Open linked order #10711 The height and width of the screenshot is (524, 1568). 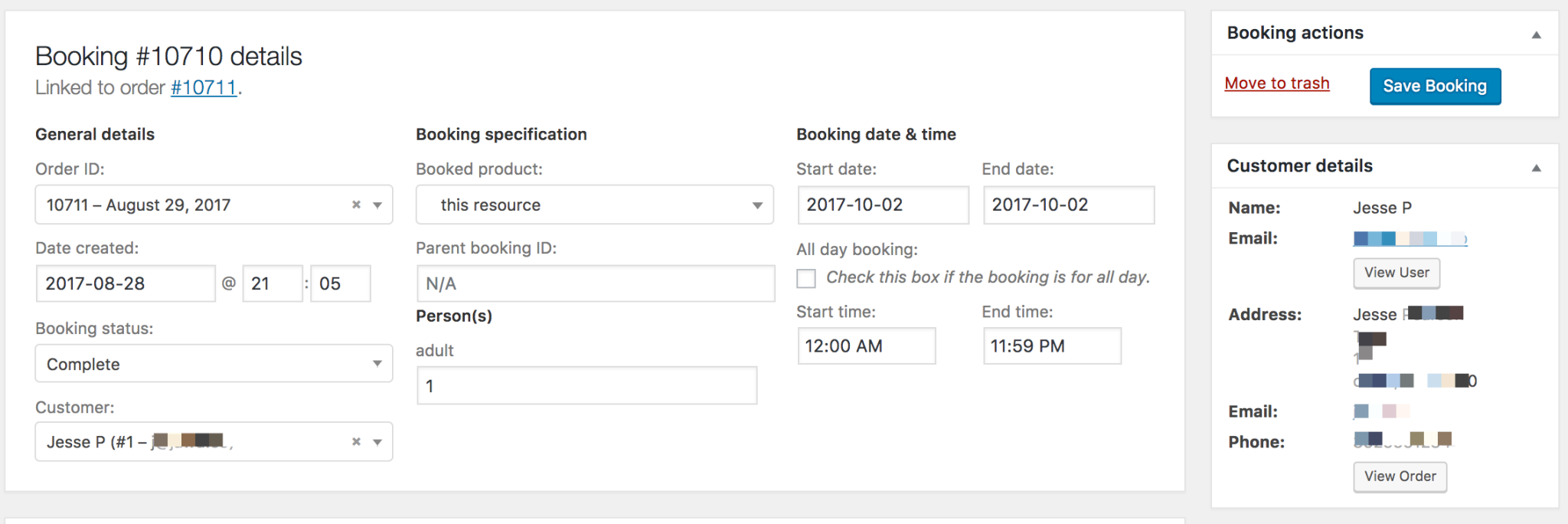[204, 87]
